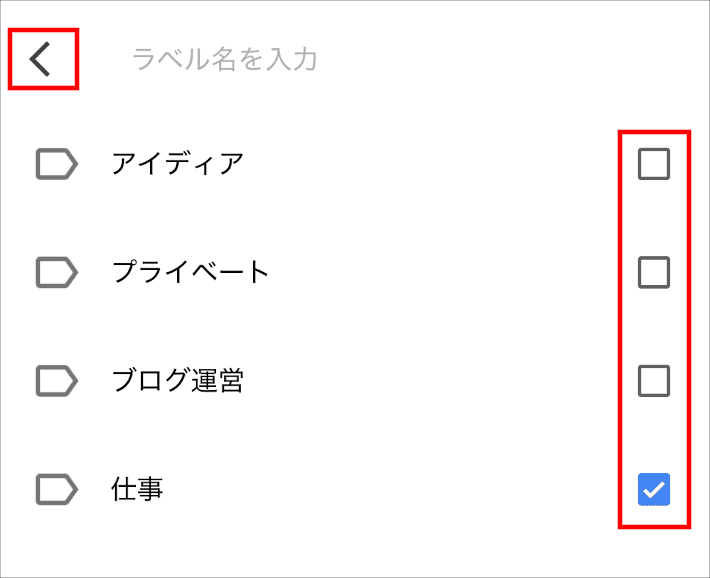This screenshot has height=578, width=710.
Task: Remove the 仕事 label via its blue checkmark
Action: (654, 489)
